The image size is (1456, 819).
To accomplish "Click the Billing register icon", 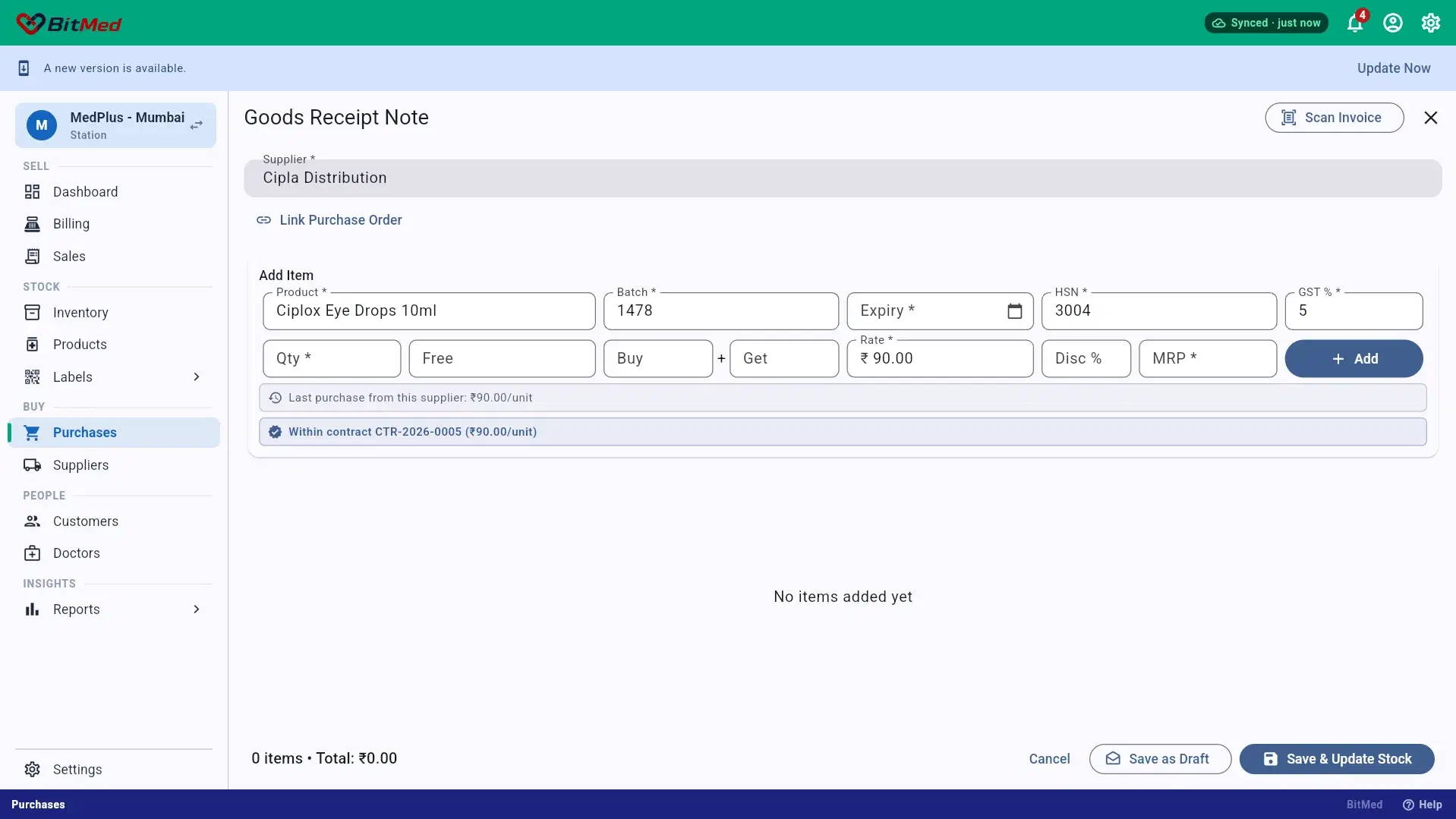I will (32, 224).
